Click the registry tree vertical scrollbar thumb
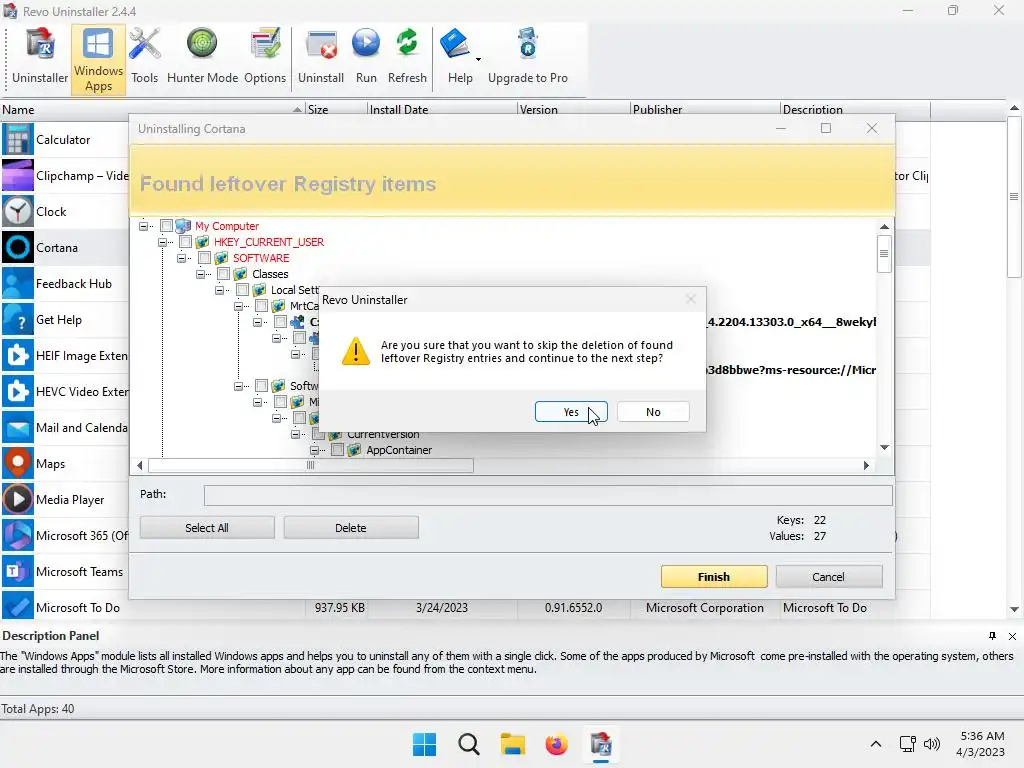The width and height of the screenshot is (1024, 768). pyautogui.click(x=884, y=253)
